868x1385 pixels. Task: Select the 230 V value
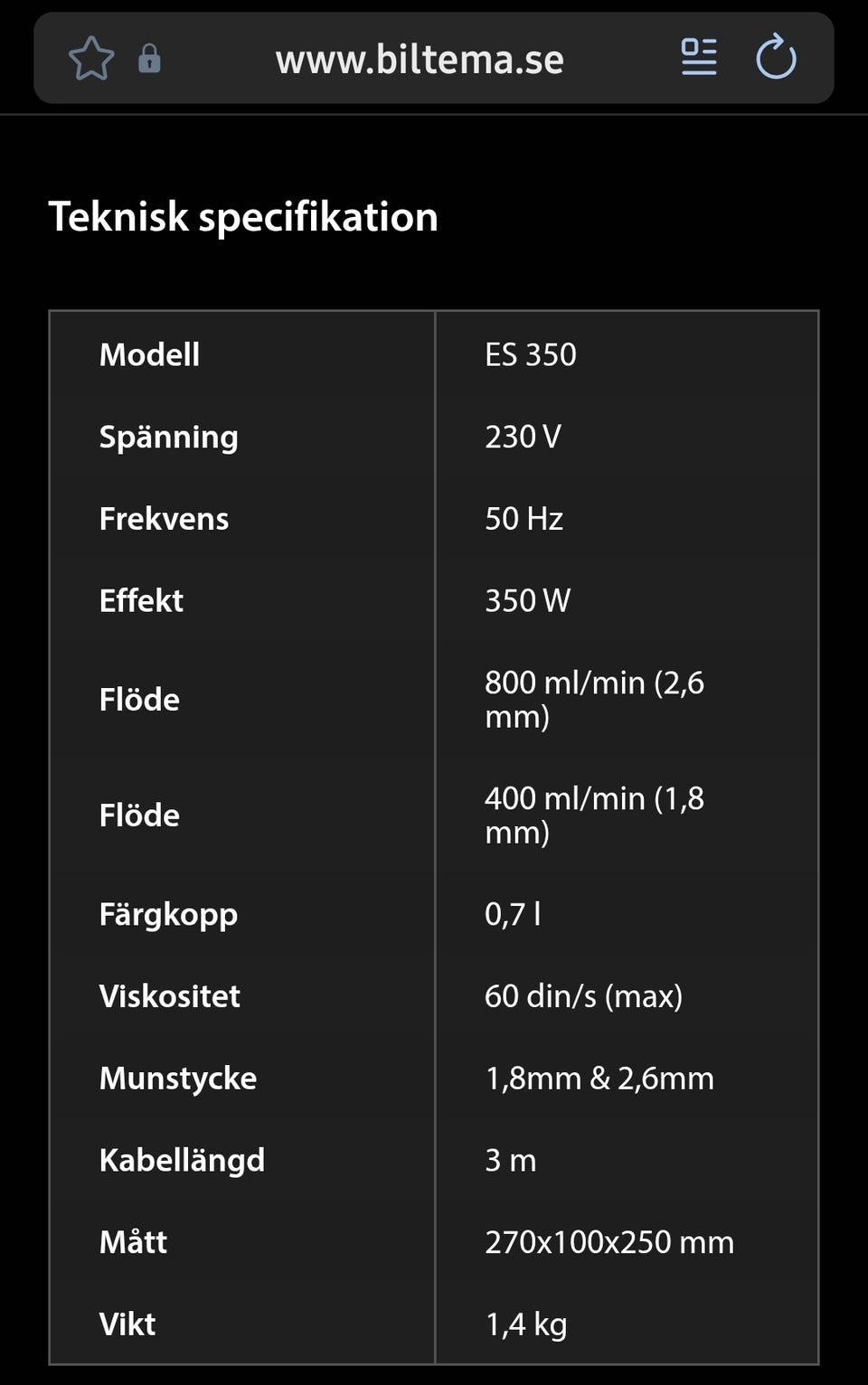tap(523, 437)
